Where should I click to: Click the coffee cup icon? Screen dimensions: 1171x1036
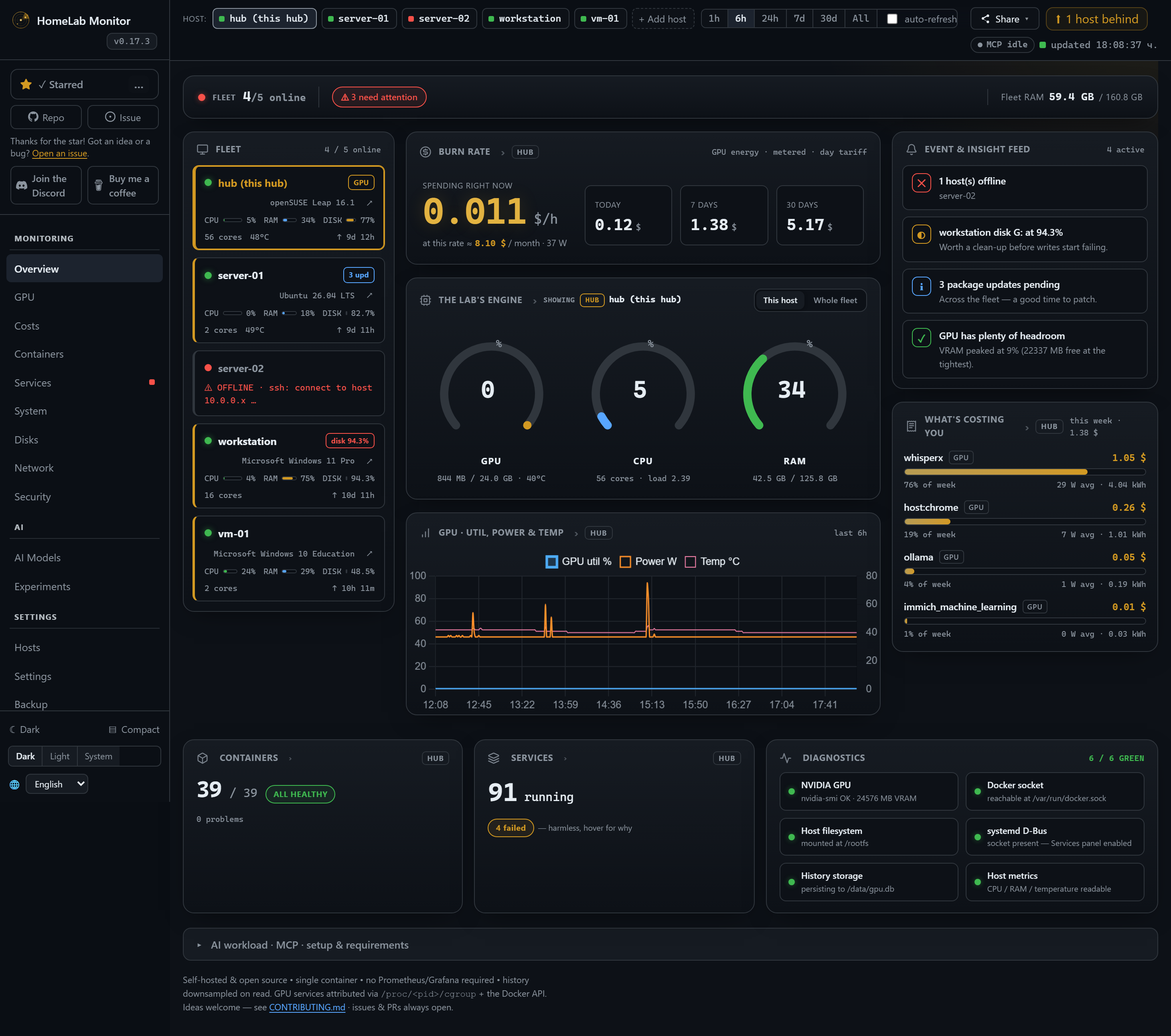99,184
